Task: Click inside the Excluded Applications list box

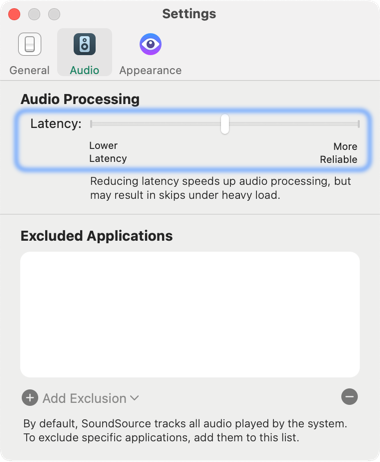Action: [x=190, y=314]
